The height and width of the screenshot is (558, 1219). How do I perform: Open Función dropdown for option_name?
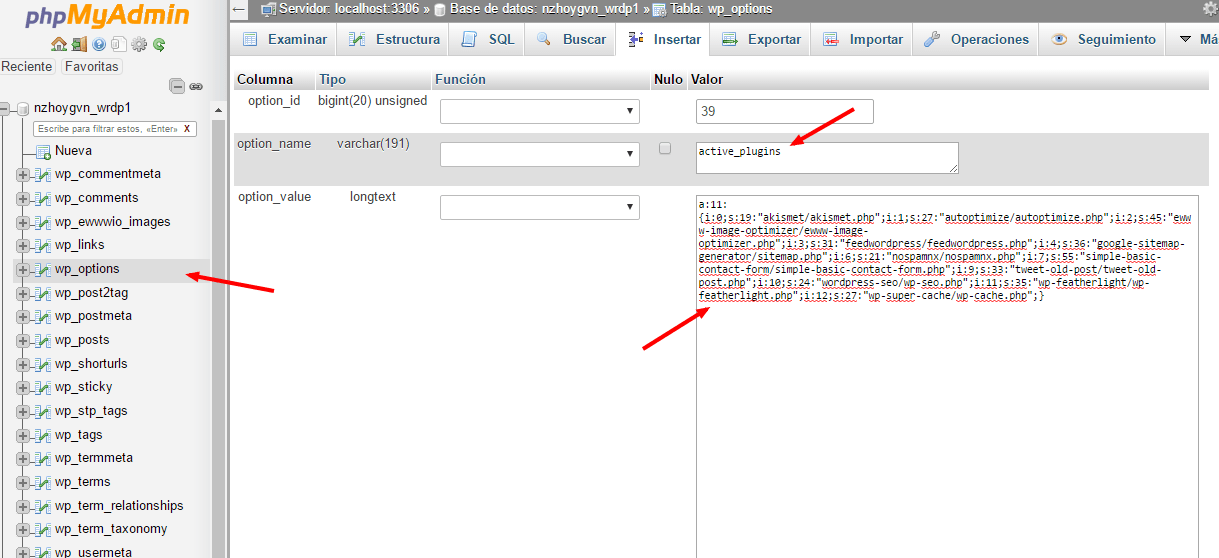click(540, 154)
